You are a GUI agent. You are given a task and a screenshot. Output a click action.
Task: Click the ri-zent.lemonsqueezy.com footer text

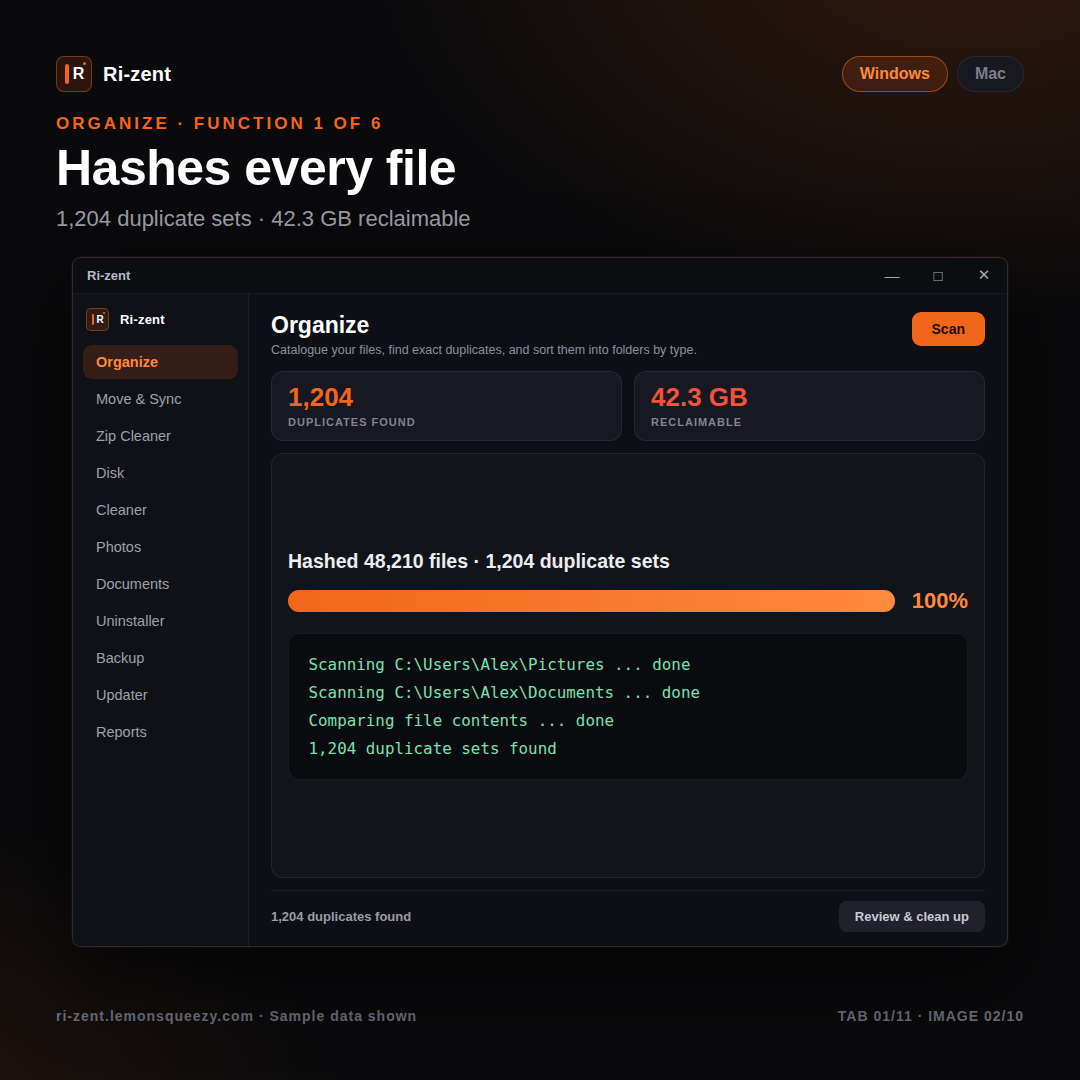tap(236, 1016)
